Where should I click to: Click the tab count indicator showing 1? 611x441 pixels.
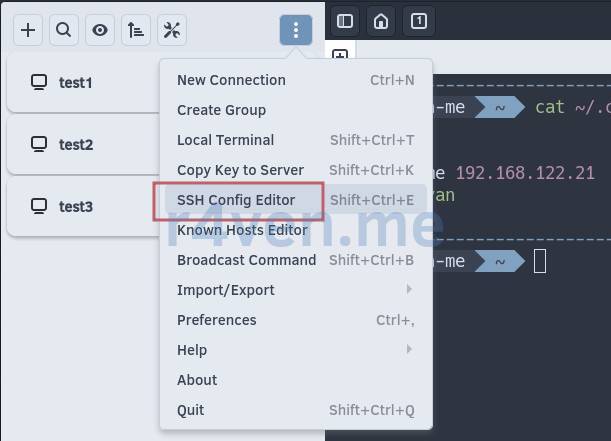tap(418, 21)
